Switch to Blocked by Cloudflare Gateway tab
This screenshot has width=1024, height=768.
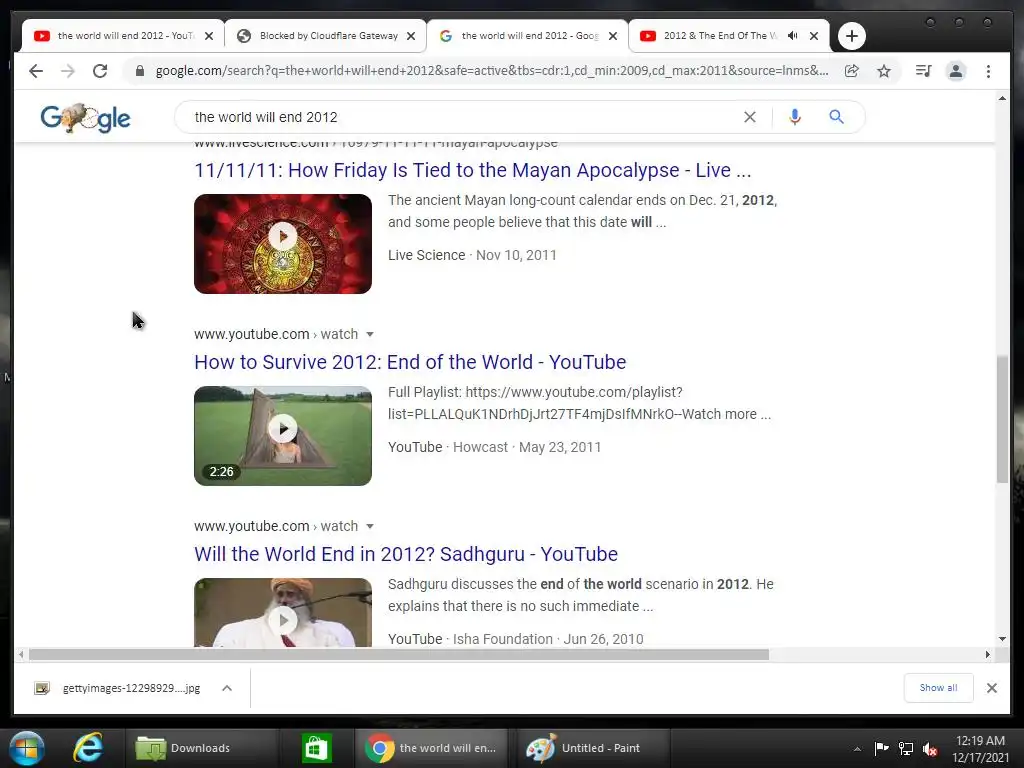tap(328, 36)
